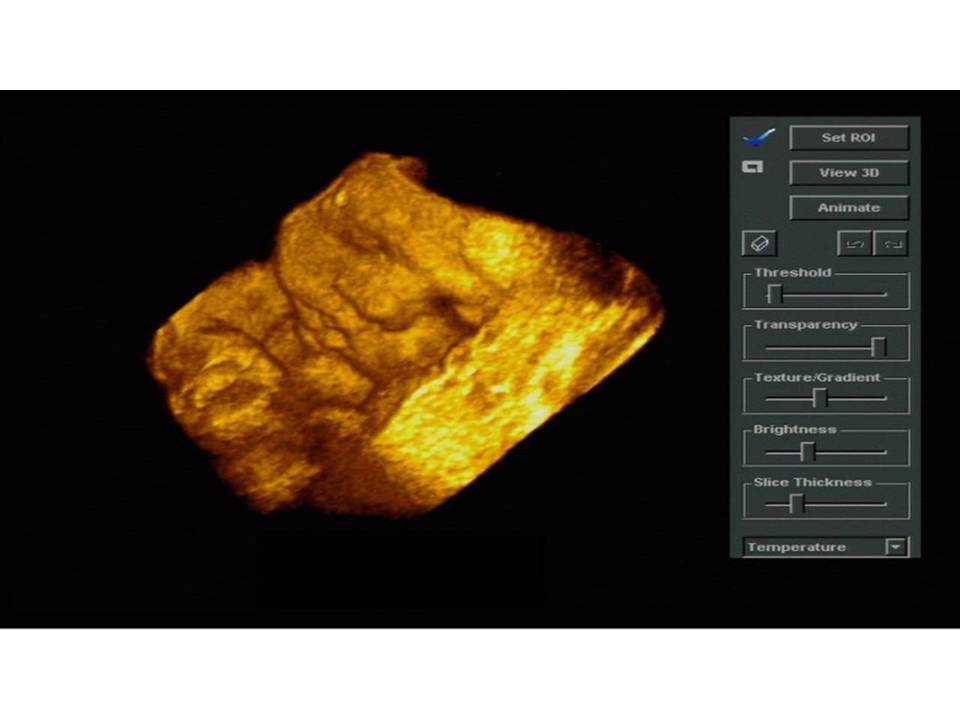Click the Set ROI button
This screenshot has width=960, height=720.
pyautogui.click(x=849, y=138)
